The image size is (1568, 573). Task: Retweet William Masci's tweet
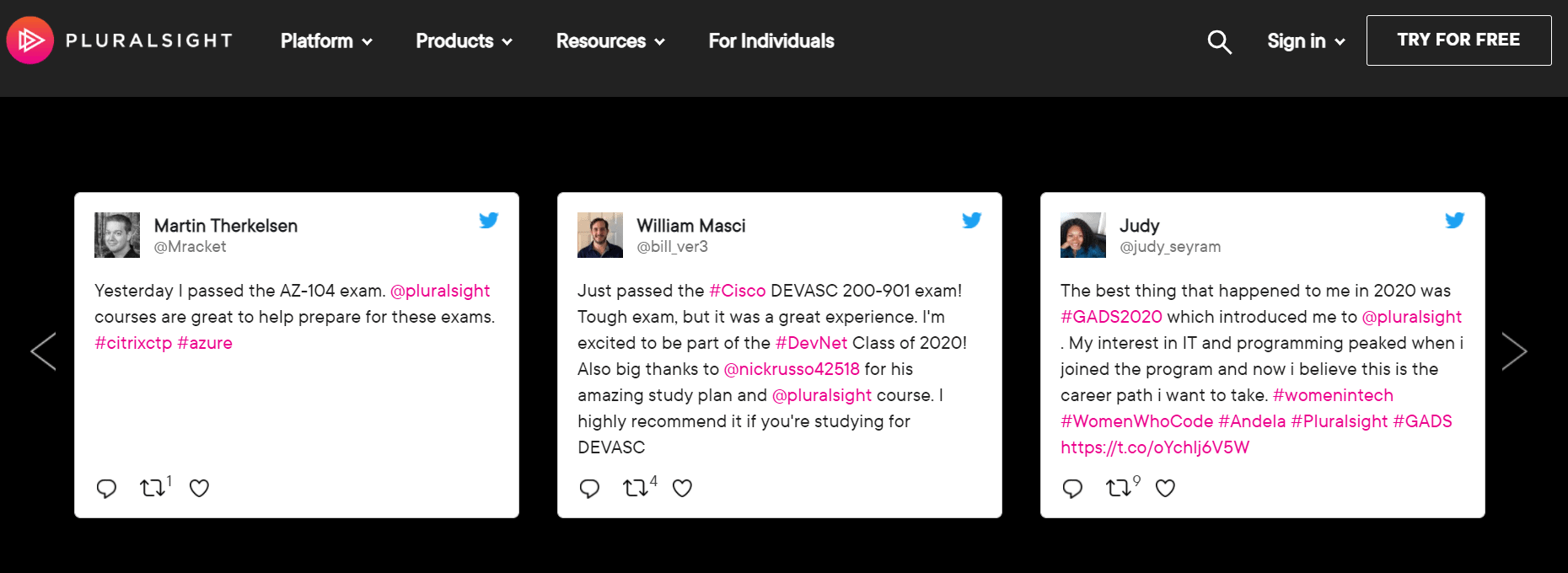pos(635,488)
